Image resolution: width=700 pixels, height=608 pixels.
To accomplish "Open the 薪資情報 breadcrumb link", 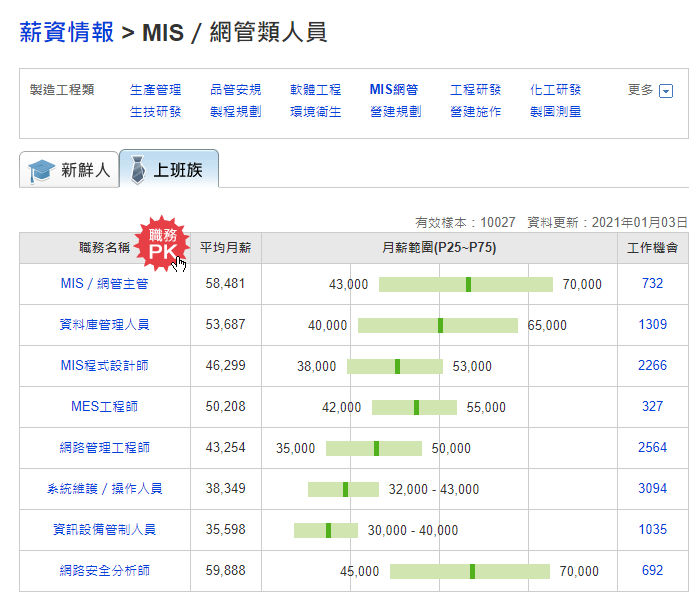I will click(67, 33).
